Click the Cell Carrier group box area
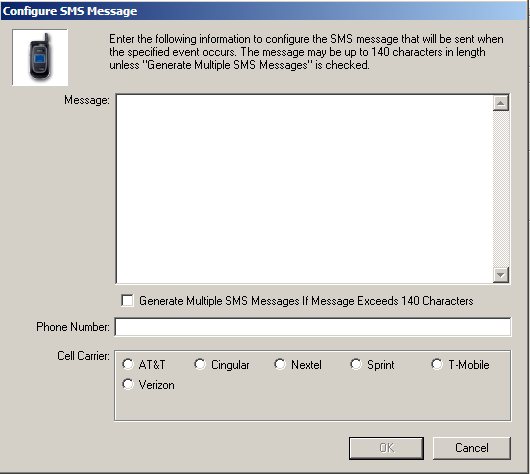The height and width of the screenshot is (474, 530). tap(313, 385)
